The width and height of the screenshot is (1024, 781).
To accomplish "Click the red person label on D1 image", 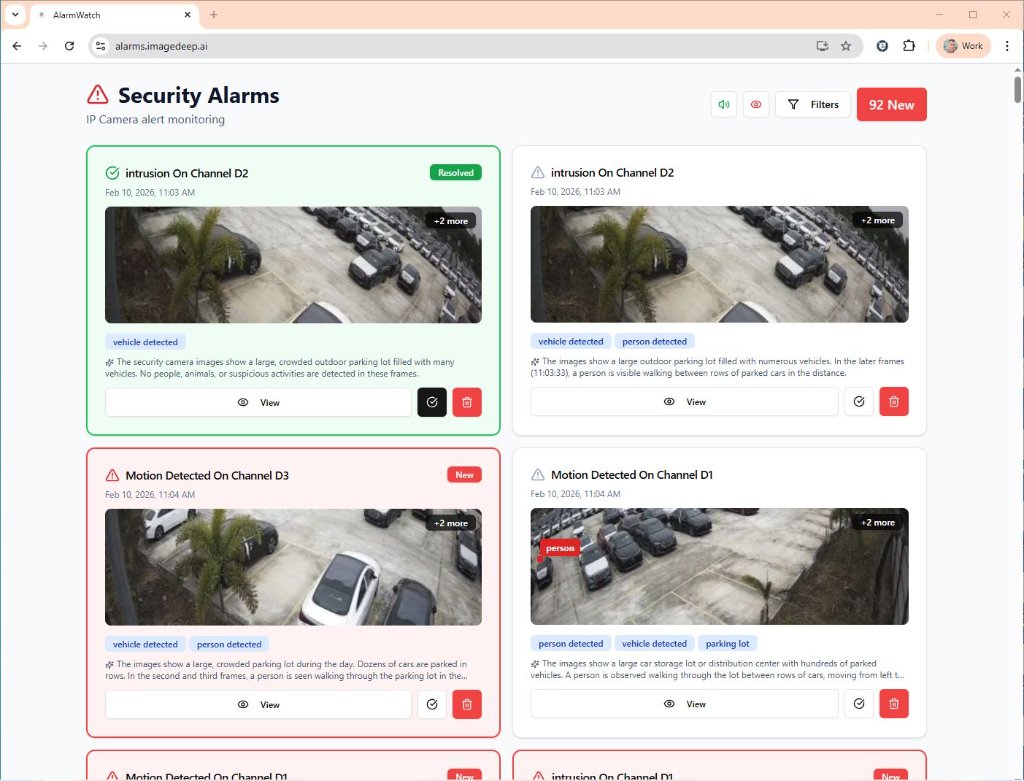I will coord(560,548).
